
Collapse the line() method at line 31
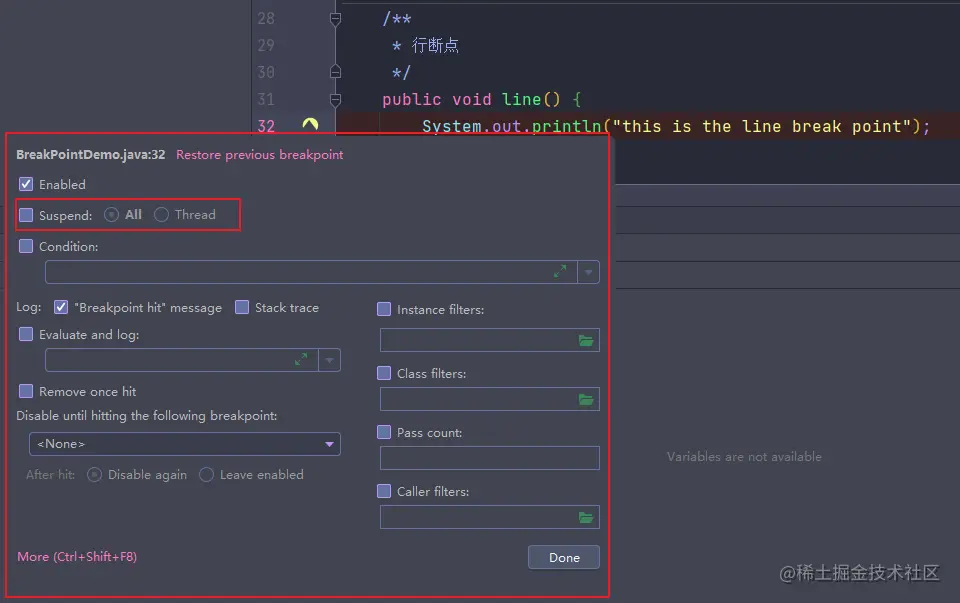point(336,99)
